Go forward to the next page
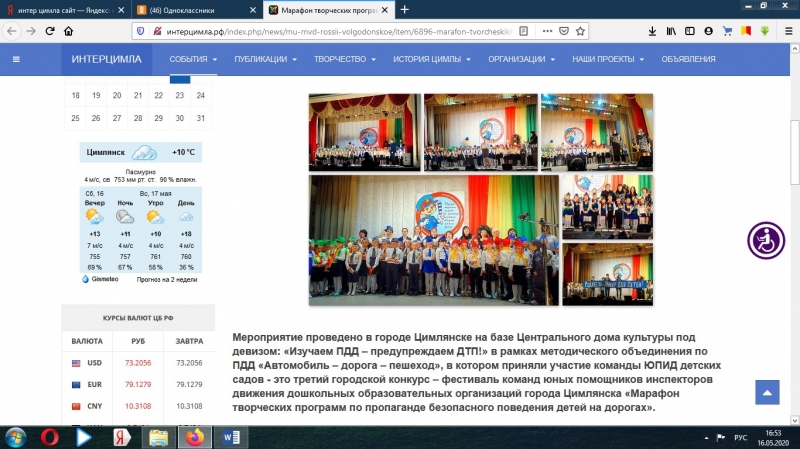Image resolution: width=800 pixels, height=449 pixels. (x=31, y=31)
